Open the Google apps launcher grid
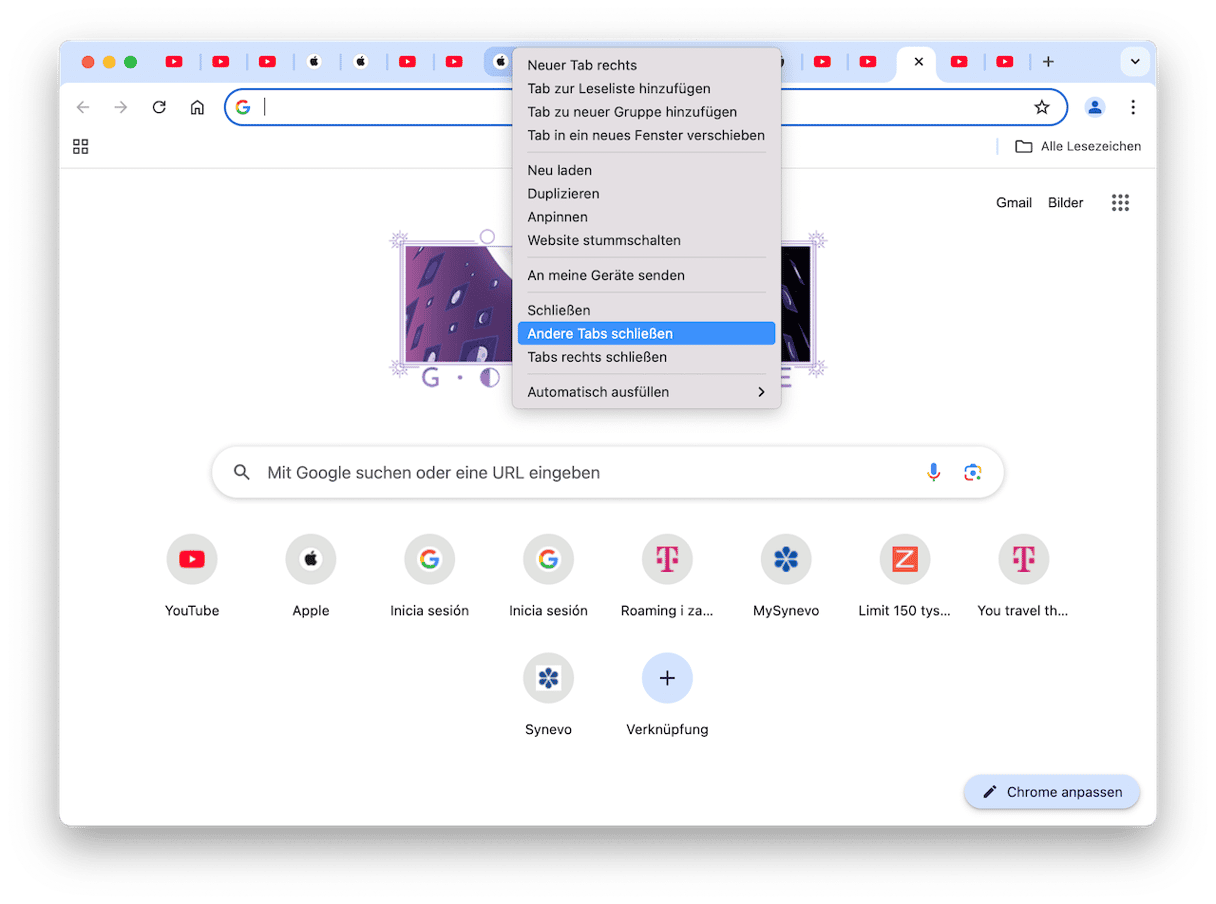The height and width of the screenshot is (904, 1216). click(x=1120, y=202)
